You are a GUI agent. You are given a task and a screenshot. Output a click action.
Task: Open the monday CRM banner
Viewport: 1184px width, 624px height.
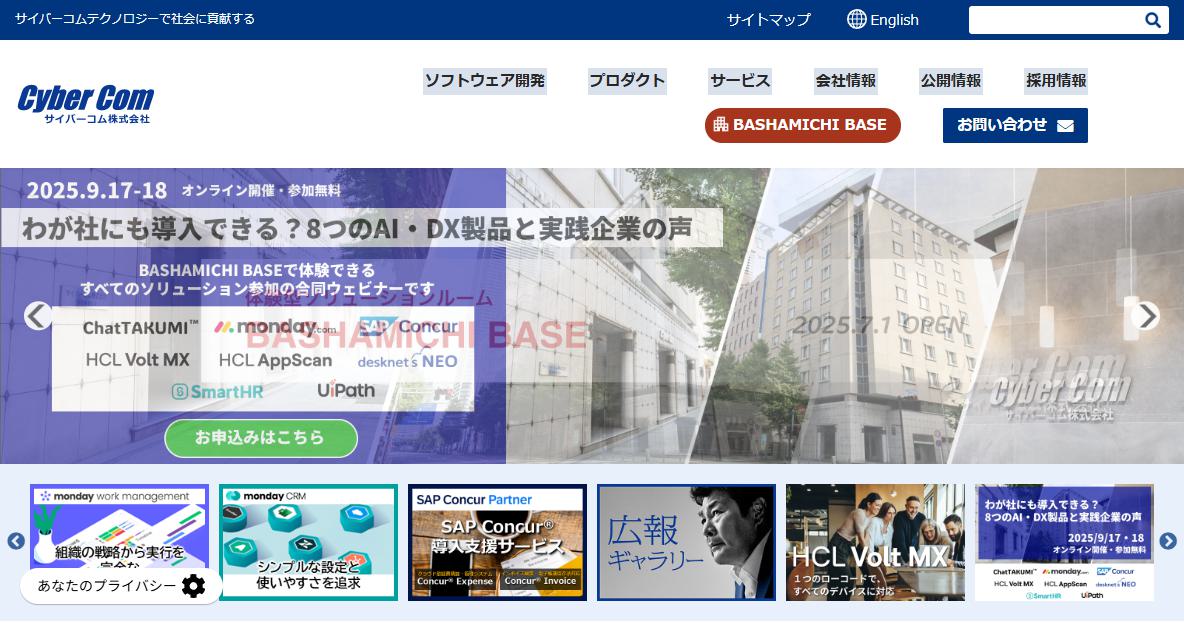click(x=308, y=542)
